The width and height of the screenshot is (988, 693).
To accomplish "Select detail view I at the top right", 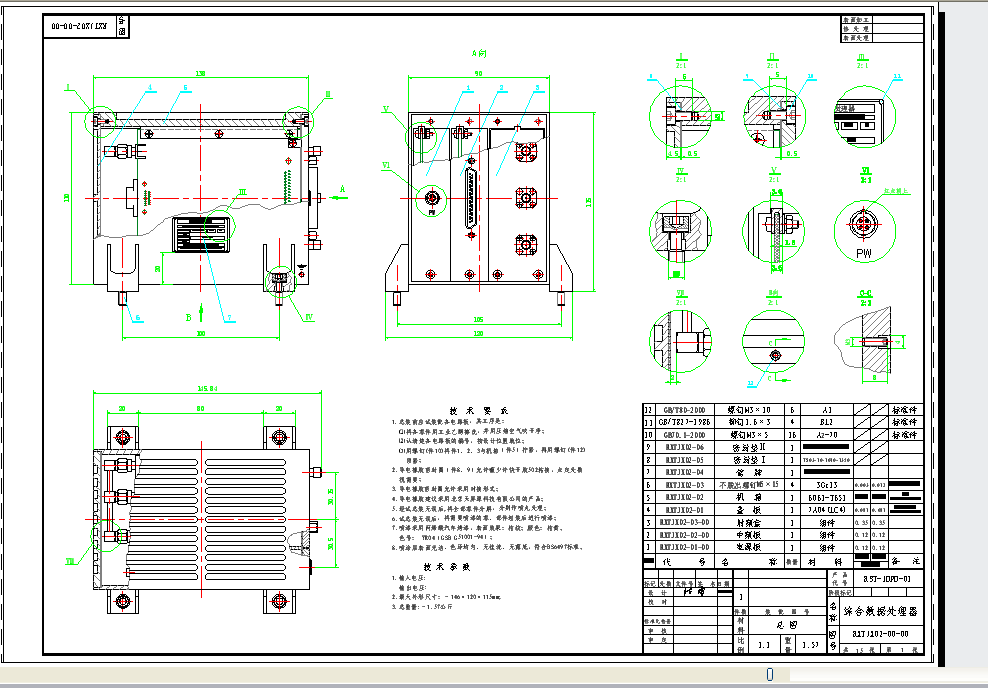I will point(681,117).
